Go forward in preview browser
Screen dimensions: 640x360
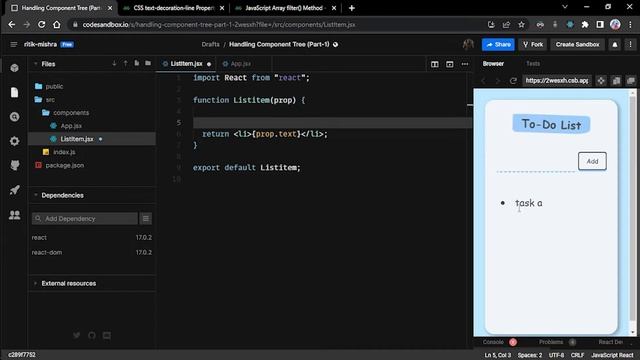[498, 80]
